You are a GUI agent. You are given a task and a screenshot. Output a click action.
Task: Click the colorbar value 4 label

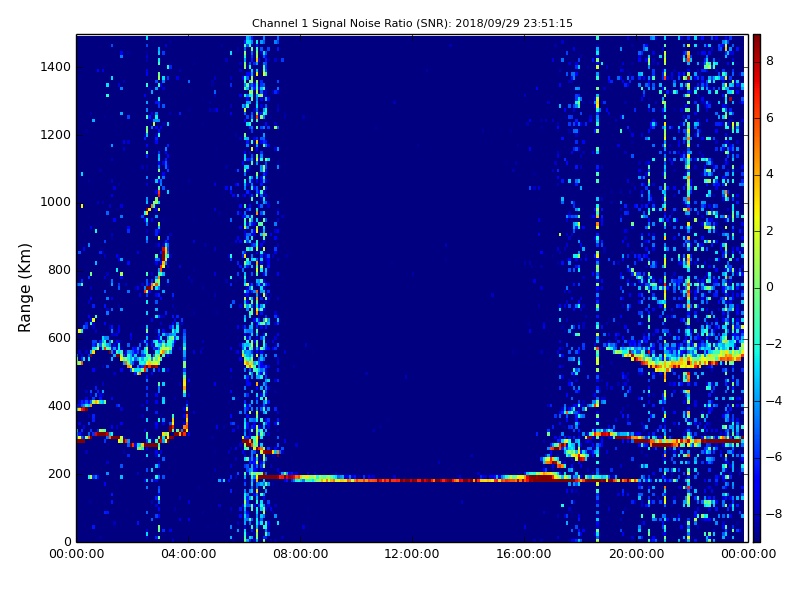tap(770, 174)
